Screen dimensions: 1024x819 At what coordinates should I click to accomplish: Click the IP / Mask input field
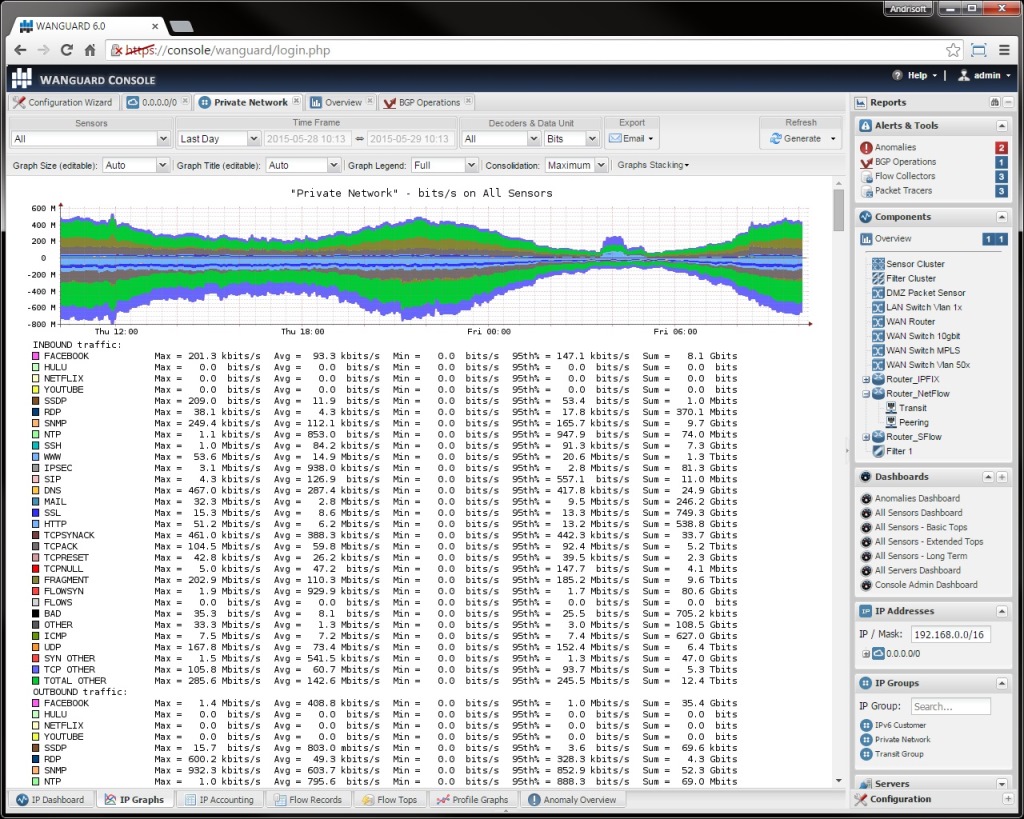coord(948,632)
